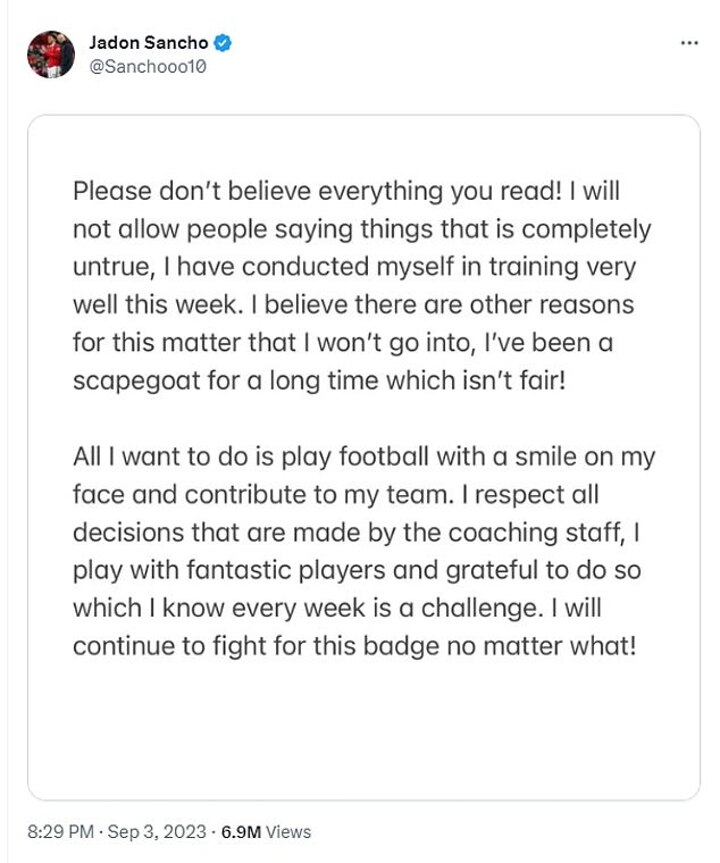
Task: Open the tweet's more options ellipsis menu
Action: (x=689, y=44)
